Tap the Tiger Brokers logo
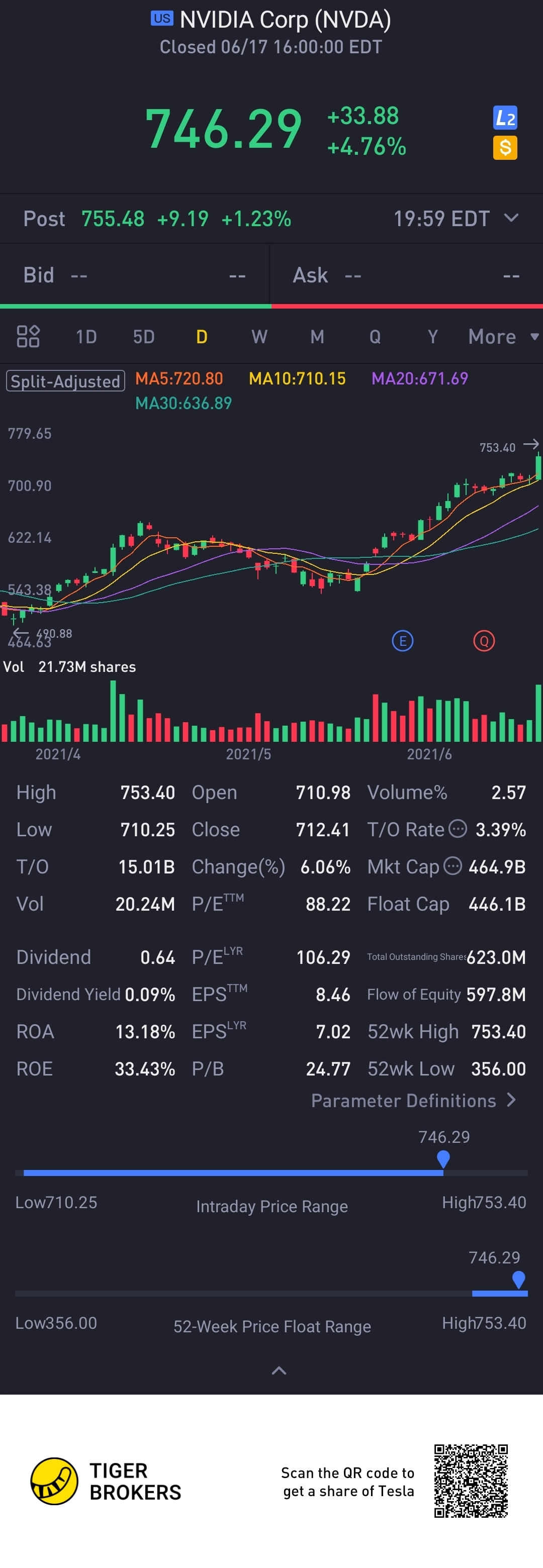The height and width of the screenshot is (1568, 543). [x=55, y=1482]
